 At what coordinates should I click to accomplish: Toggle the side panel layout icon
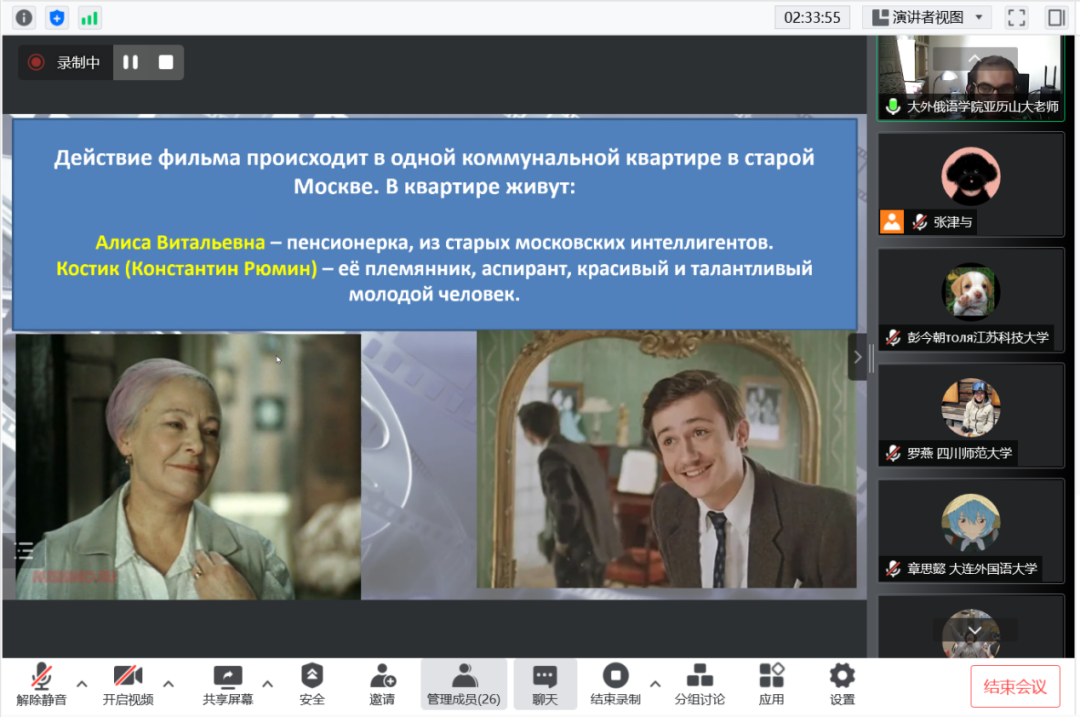[1056, 17]
